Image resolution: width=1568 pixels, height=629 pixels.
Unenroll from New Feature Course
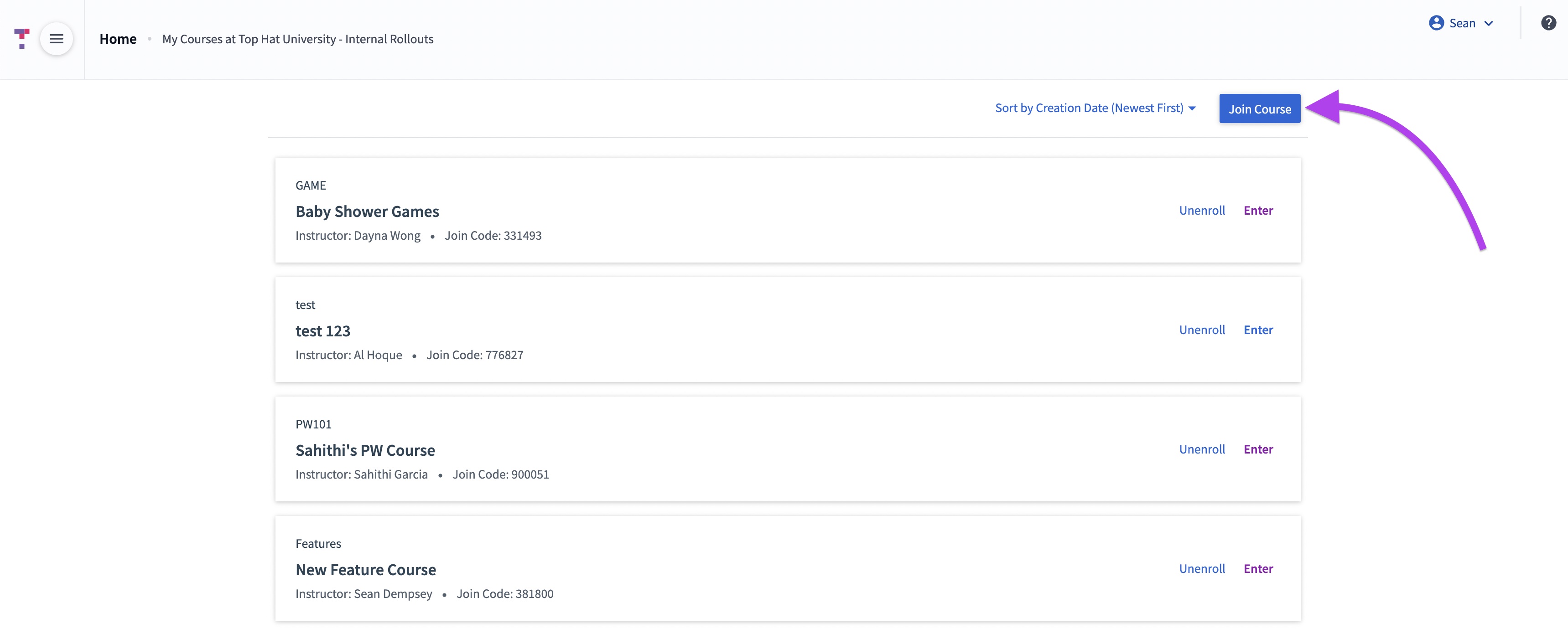pos(1202,569)
